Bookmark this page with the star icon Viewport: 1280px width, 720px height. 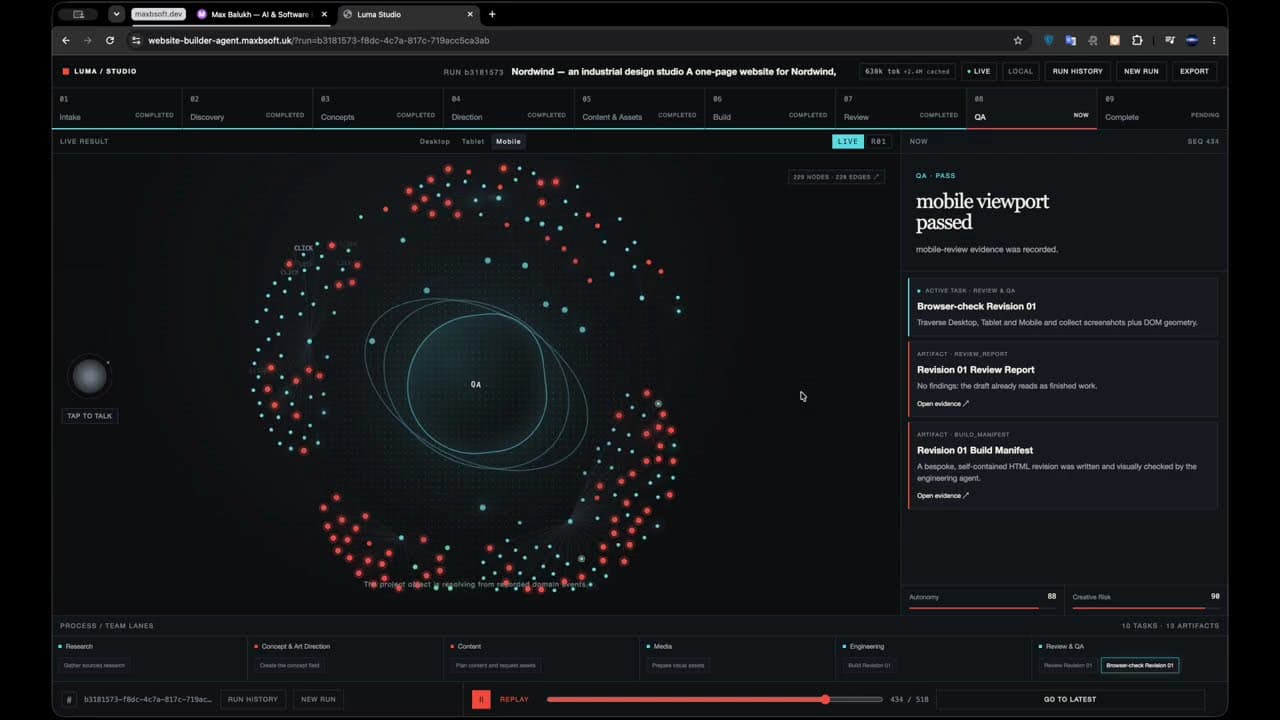1018,41
